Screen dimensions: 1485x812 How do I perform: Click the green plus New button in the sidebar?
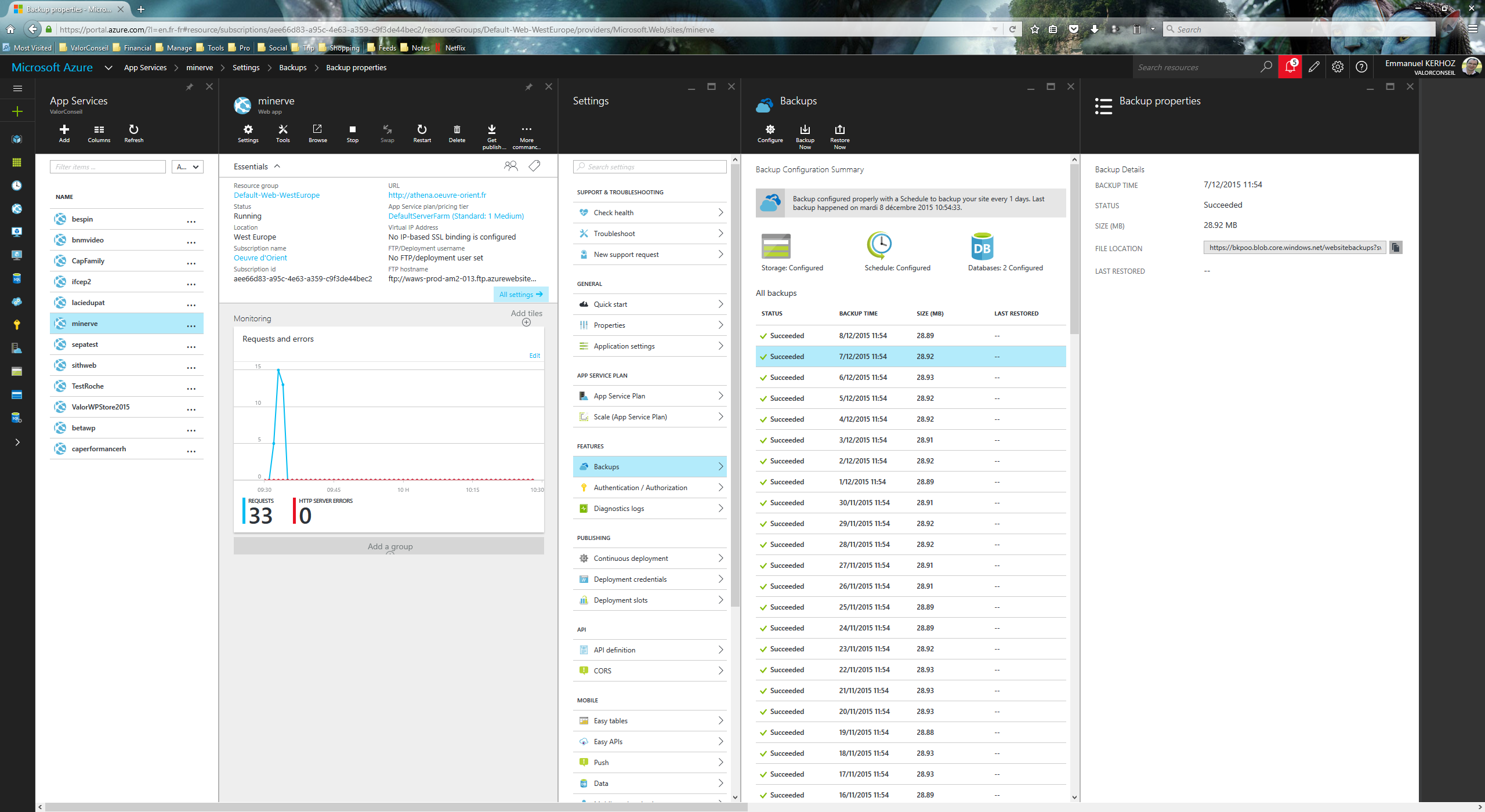point(17,111)
